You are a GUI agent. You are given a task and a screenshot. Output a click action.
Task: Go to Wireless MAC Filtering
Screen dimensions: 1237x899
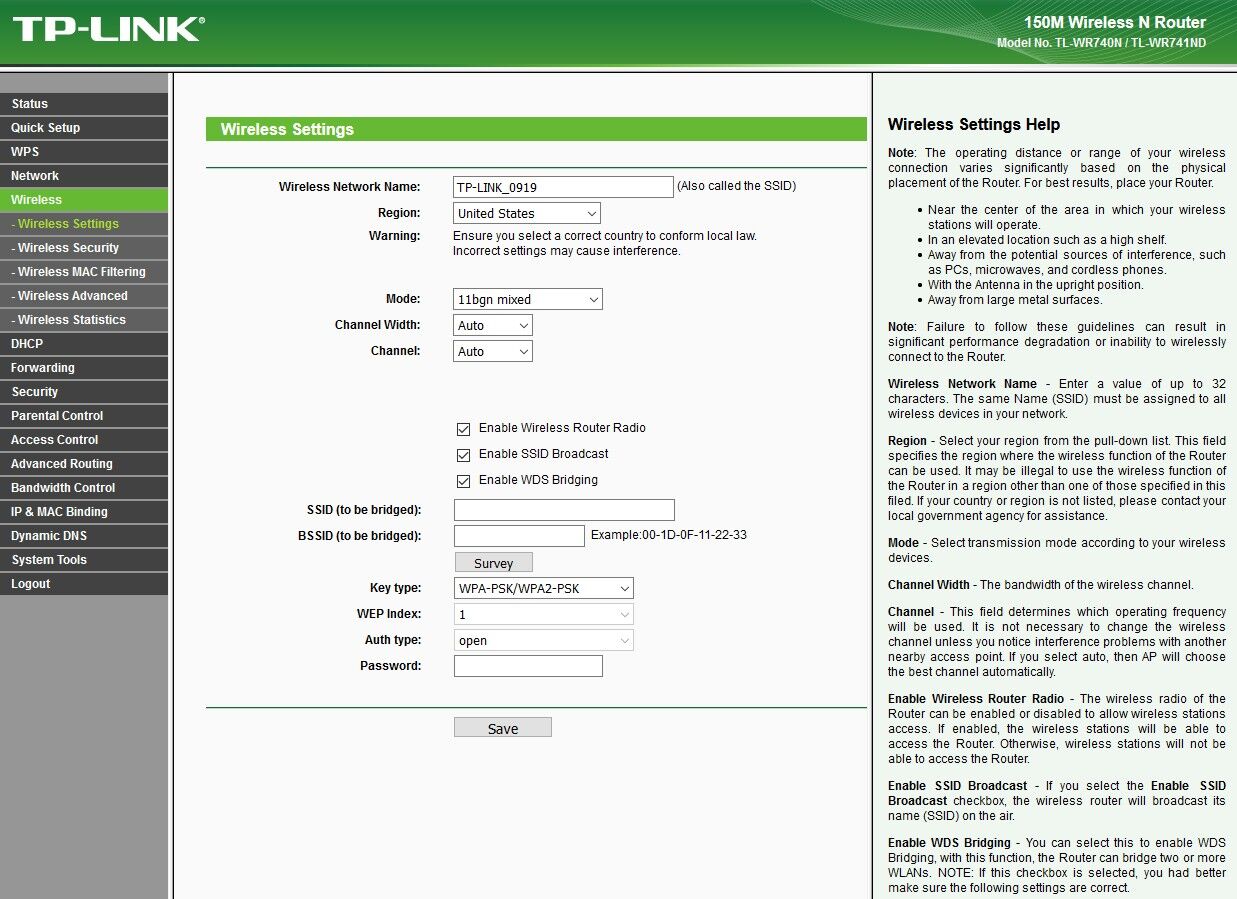[x=84, y=272]
